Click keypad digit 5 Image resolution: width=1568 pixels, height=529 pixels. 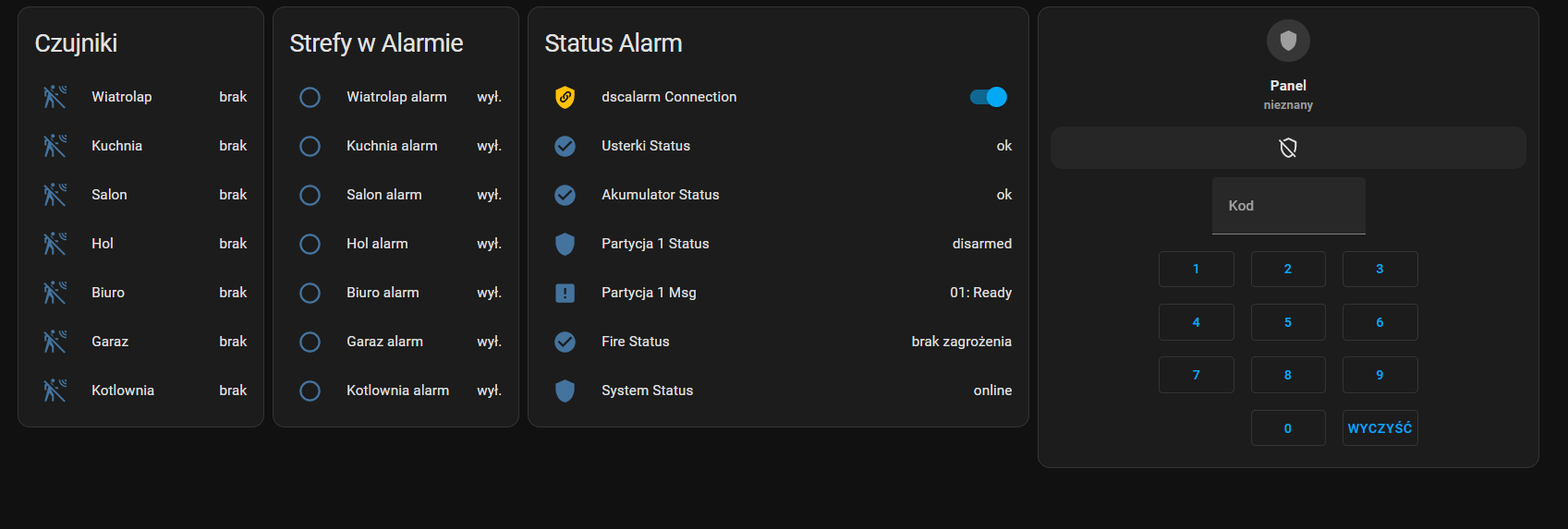tap(1288, 322)
